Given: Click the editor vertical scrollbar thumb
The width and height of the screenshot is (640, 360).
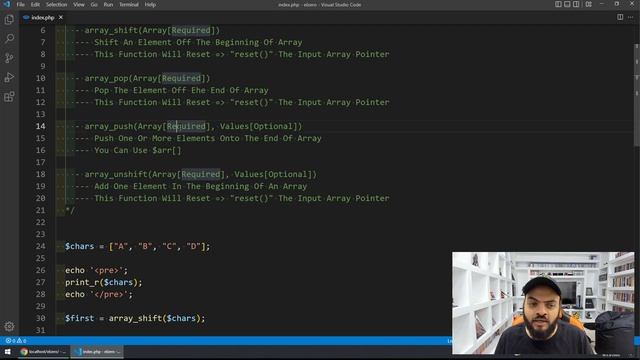Looking at the screenshot, I should (637, 95).
